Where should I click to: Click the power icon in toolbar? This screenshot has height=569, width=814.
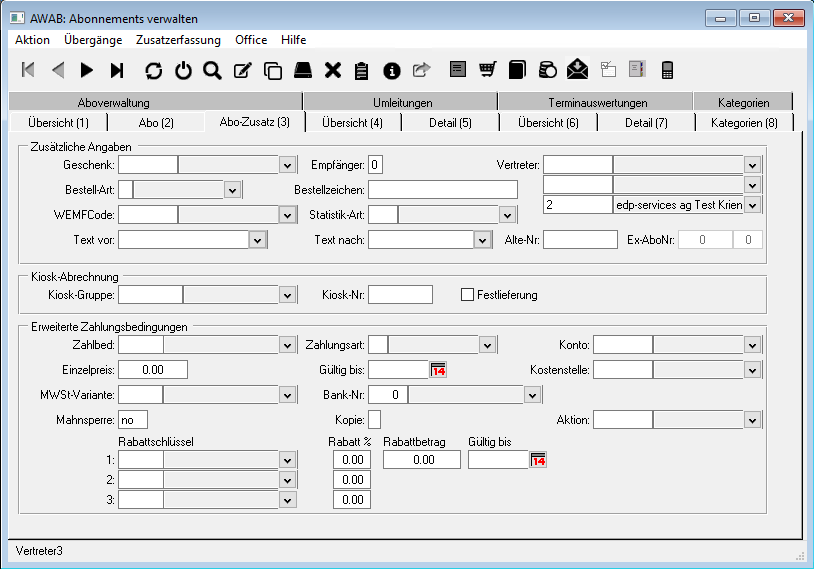(183, 70)
